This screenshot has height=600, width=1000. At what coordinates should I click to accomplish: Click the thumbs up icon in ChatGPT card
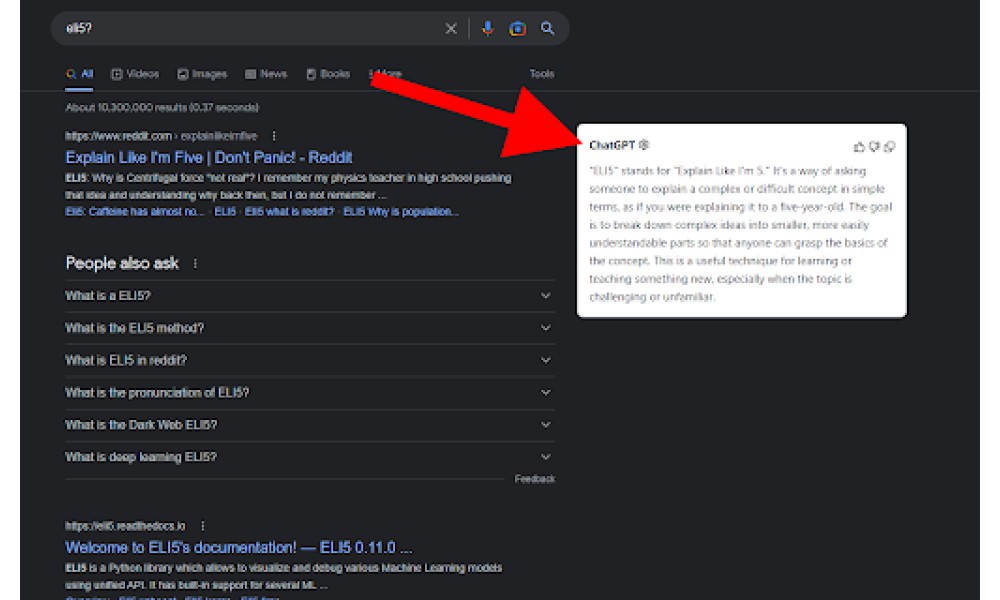[x=859, y=147]
